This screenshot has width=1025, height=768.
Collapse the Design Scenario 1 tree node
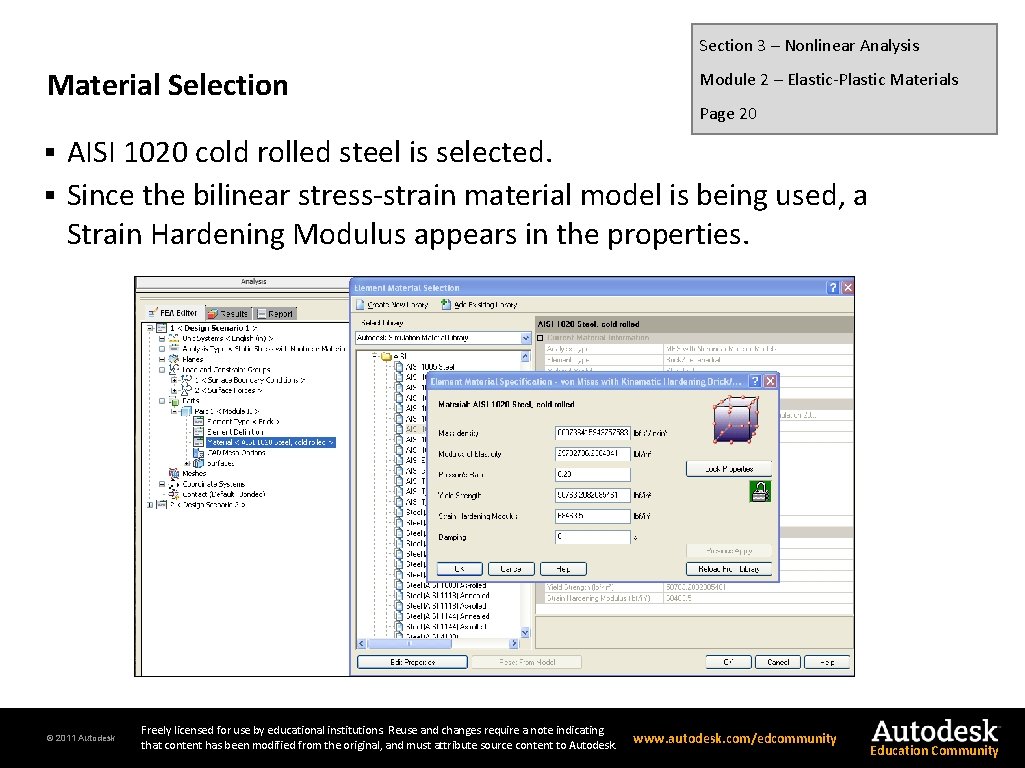click(x=150, y=328)
